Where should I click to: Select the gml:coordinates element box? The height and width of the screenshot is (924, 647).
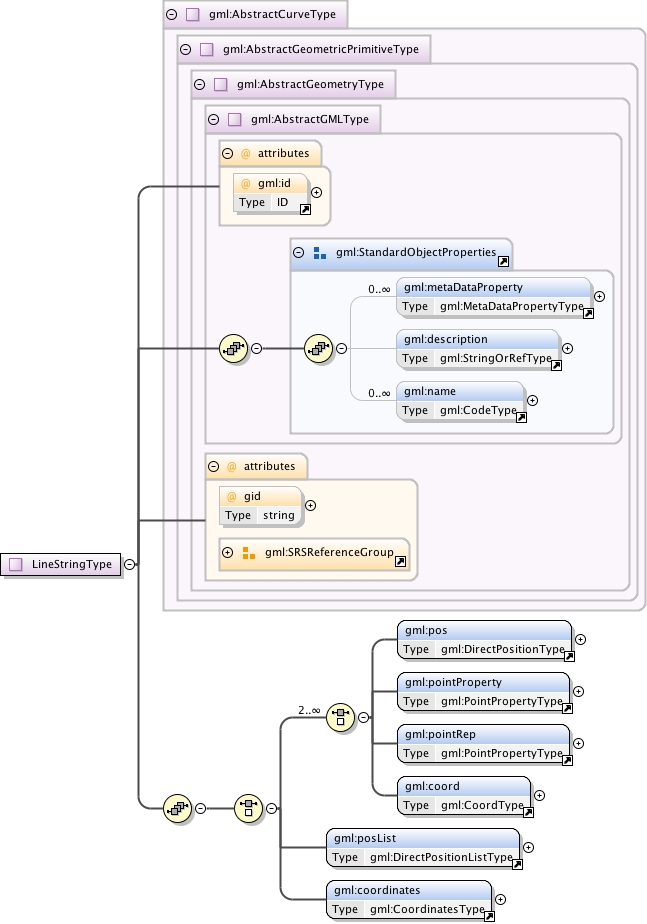click(x=409, y=900)
